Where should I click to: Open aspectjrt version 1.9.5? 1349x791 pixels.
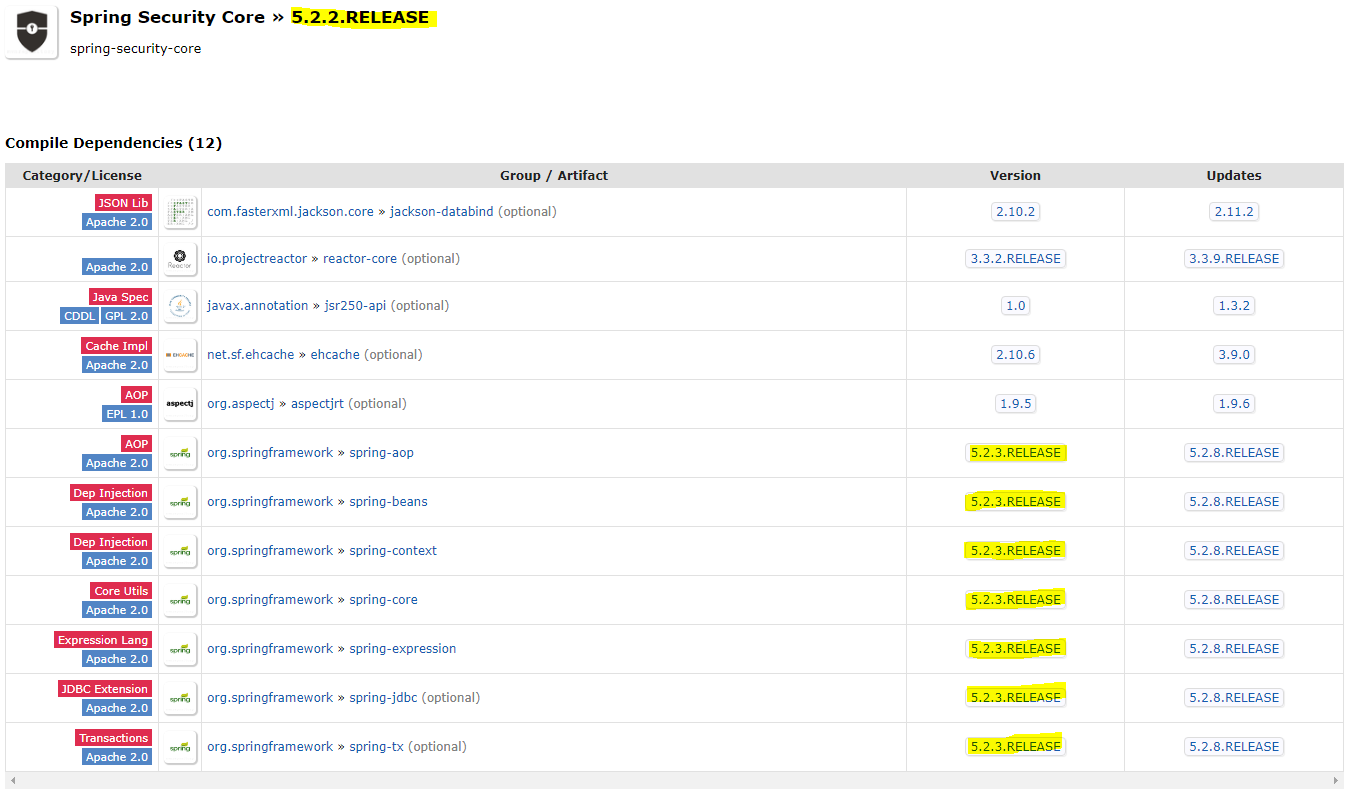pos(1015,404)
